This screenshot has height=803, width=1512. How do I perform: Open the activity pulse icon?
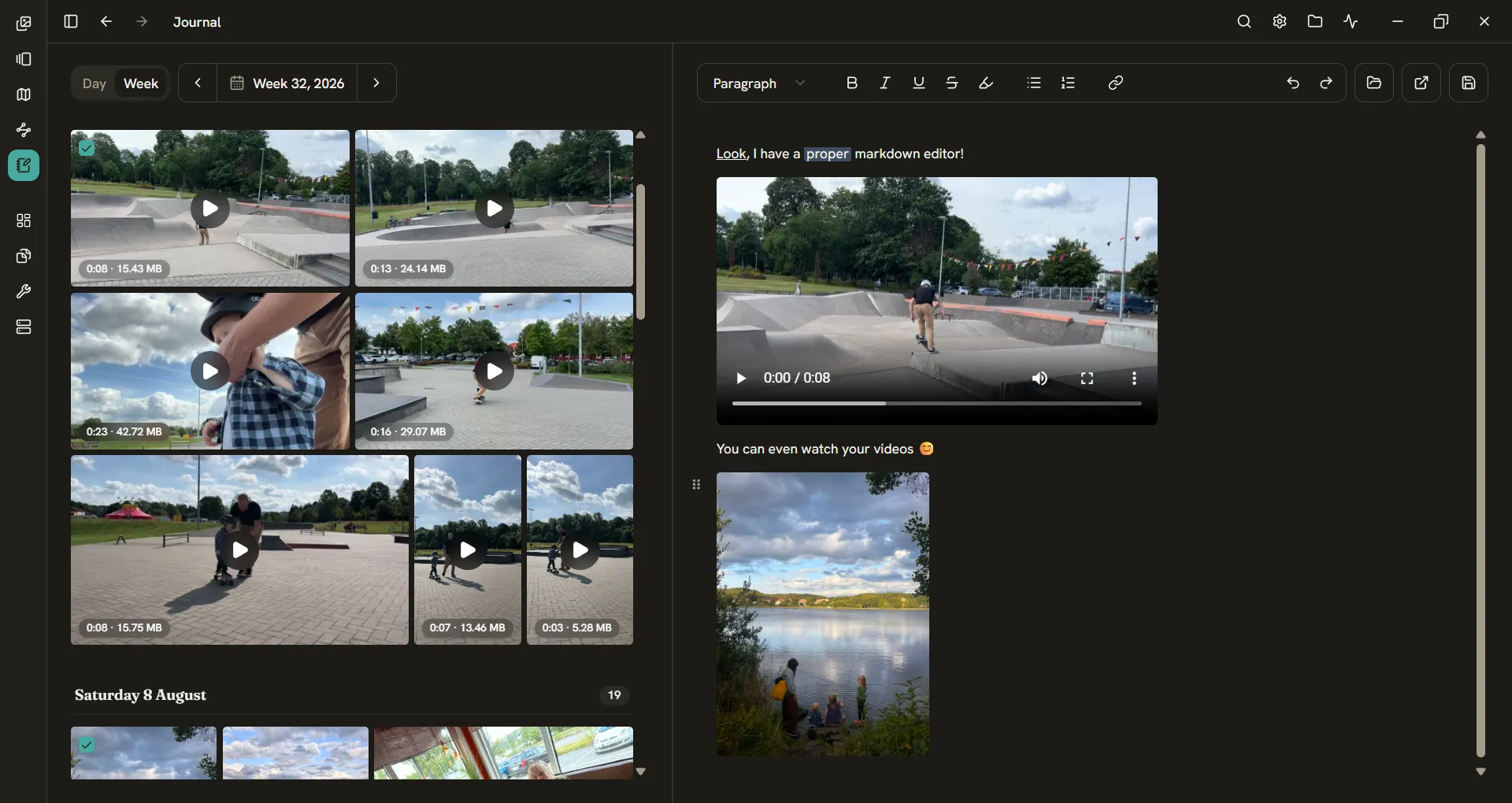point(1351,21)
